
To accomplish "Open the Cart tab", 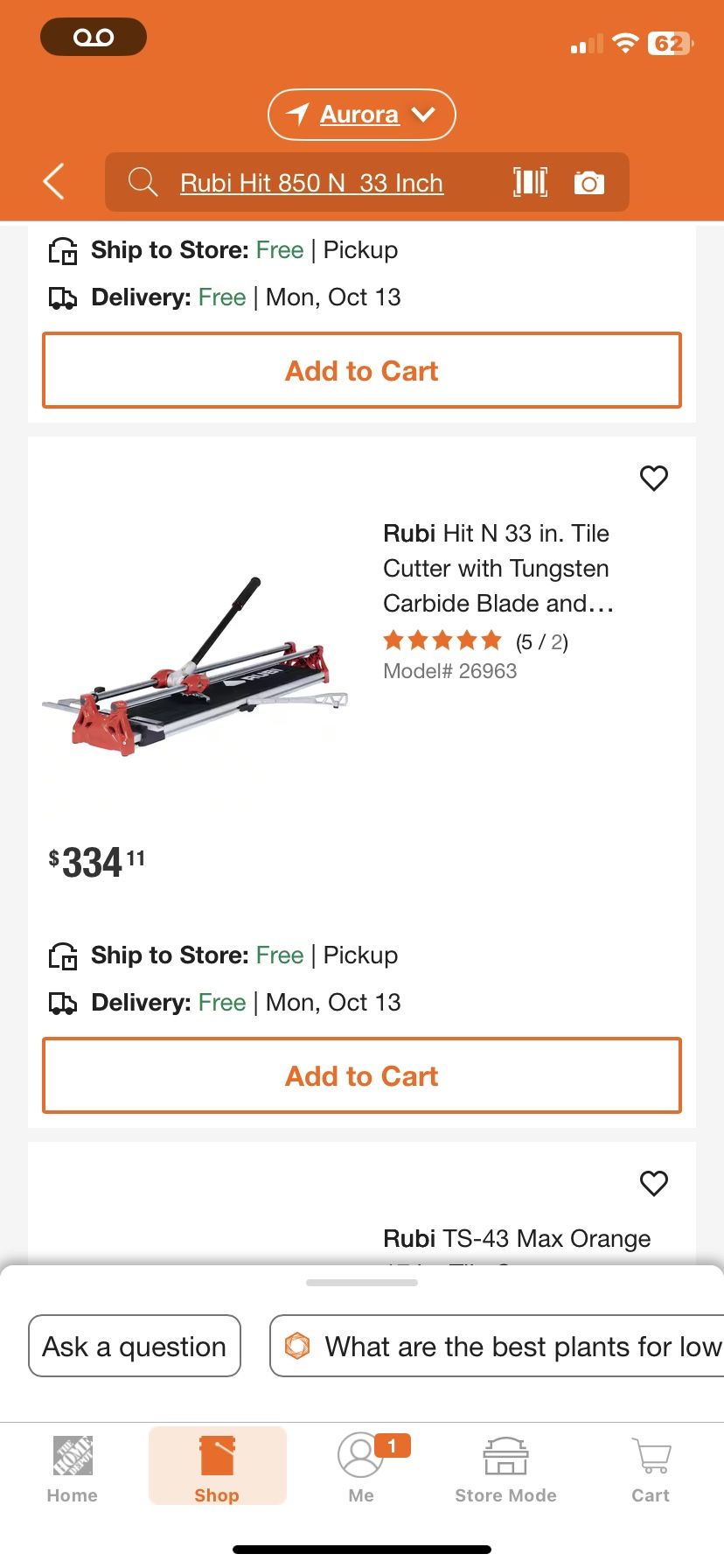I will pyautogui.click(x=651, y=1468).
